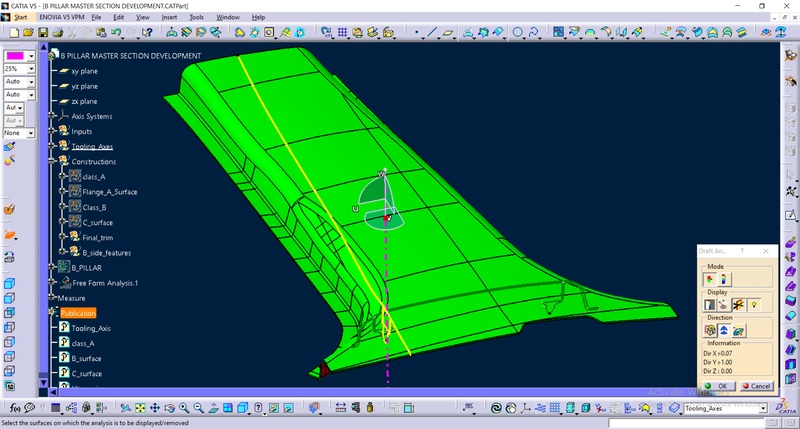Click the Undo arrow icon
800x429 pixels.
tap(116, 33)
